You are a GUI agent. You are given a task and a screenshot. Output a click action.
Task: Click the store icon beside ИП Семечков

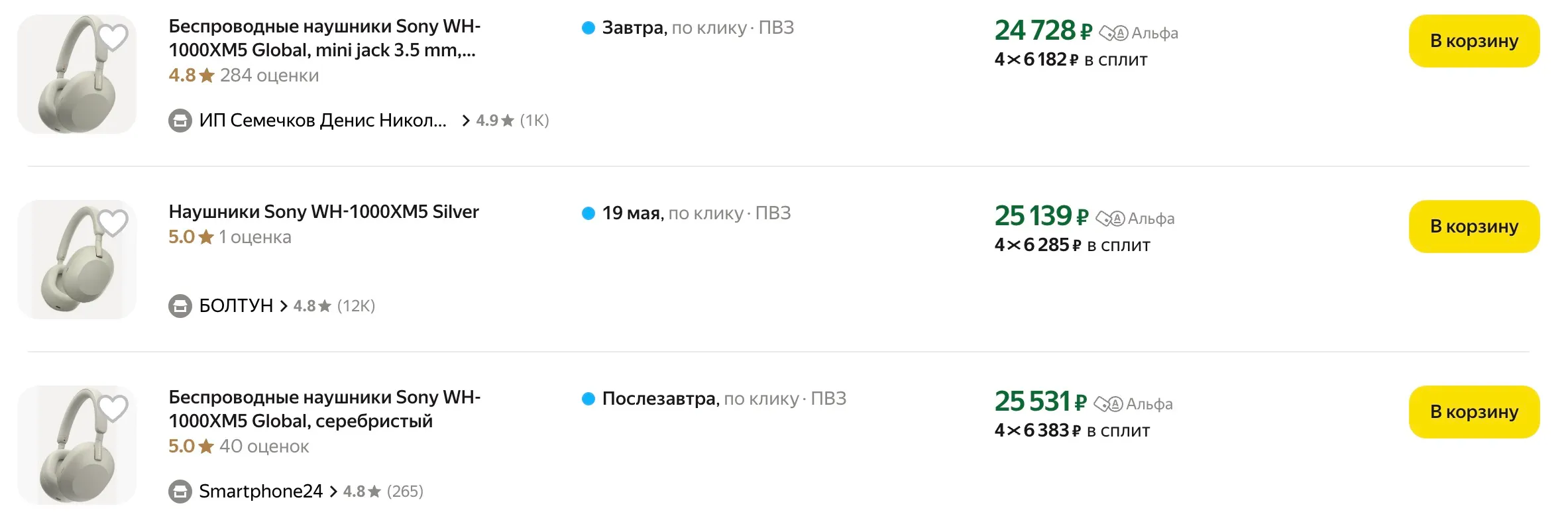[x=180, y=121]
